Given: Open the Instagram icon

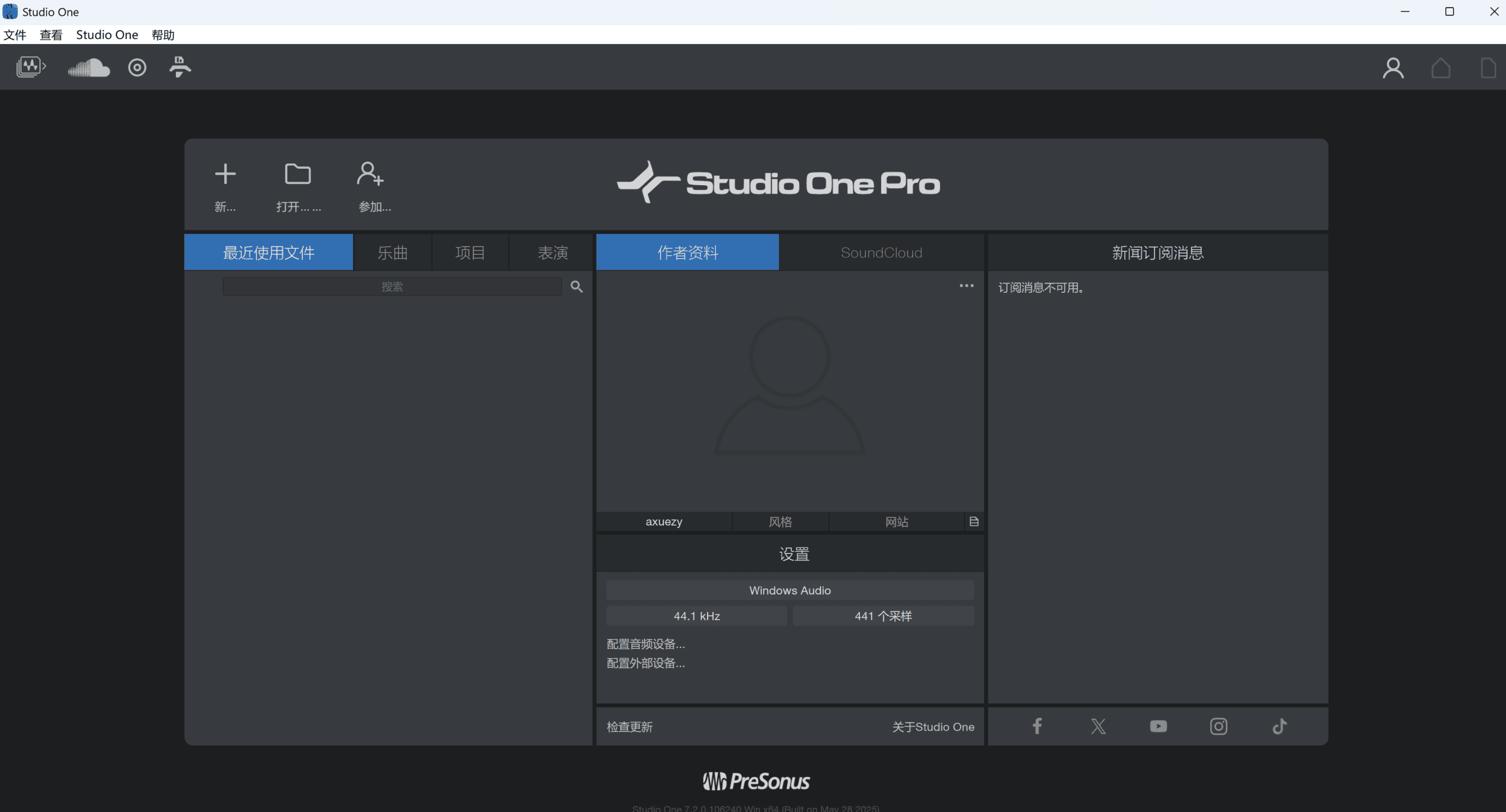Looking at the screenshot, I should pos(1218,726).
